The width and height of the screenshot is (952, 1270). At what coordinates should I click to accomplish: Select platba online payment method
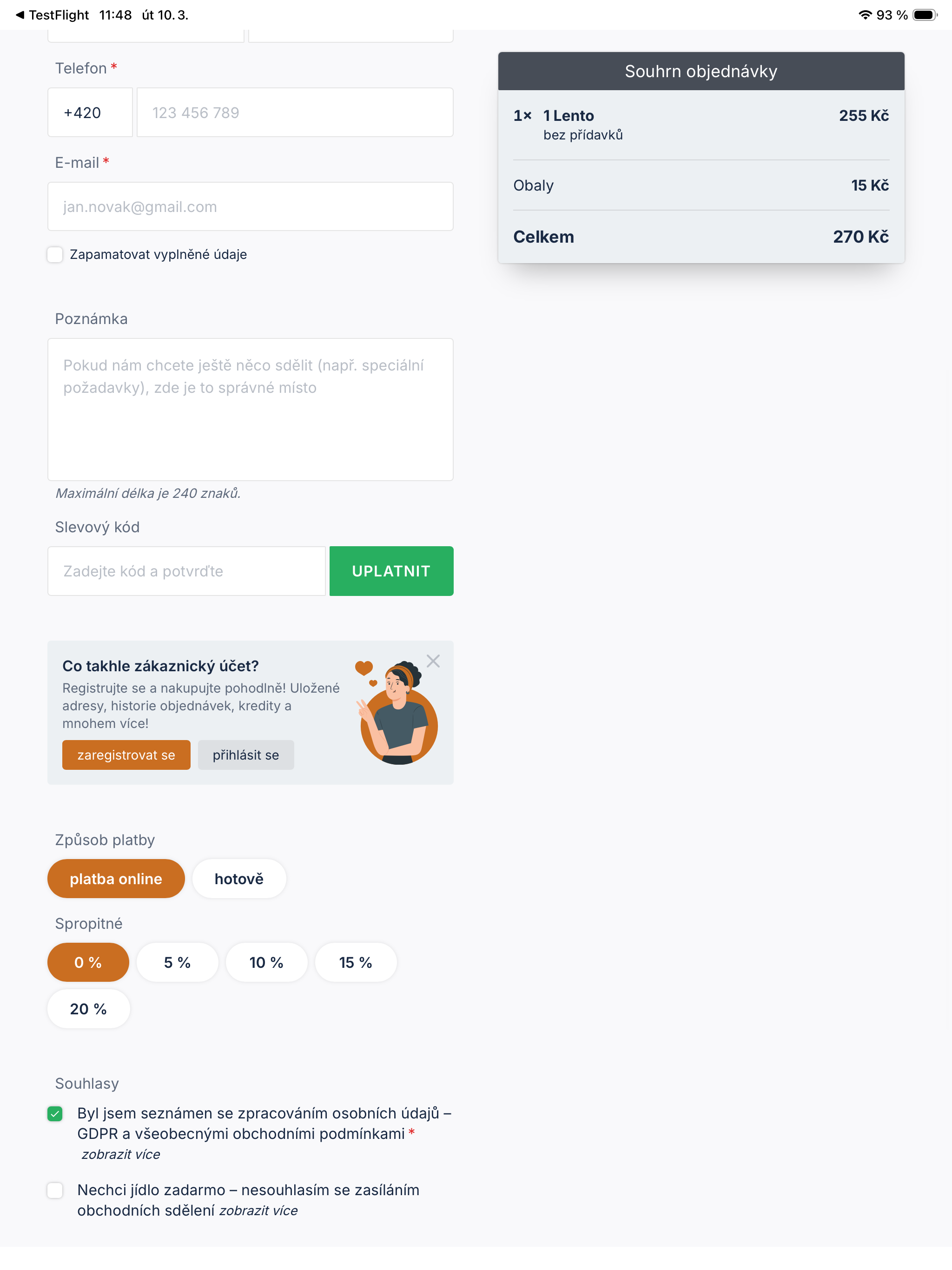point(116,879)
